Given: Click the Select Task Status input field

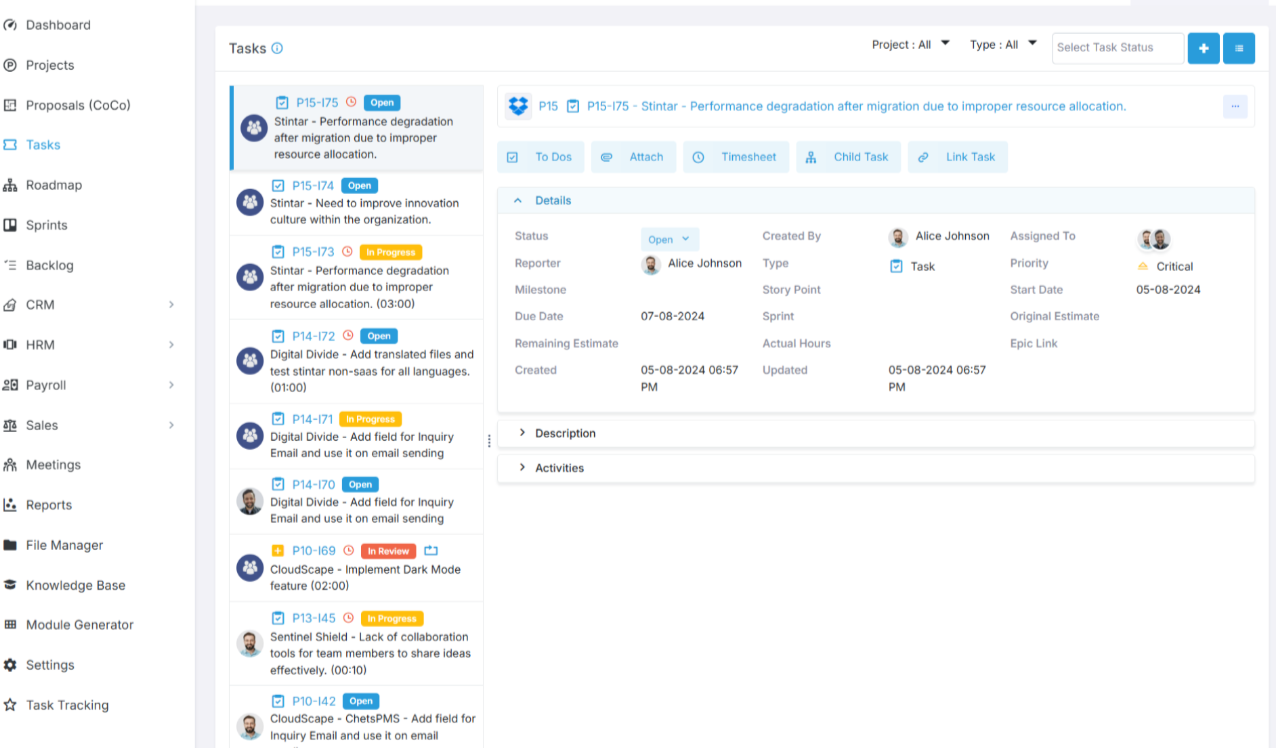Looking at the screenshot, I should (1117, 48).
